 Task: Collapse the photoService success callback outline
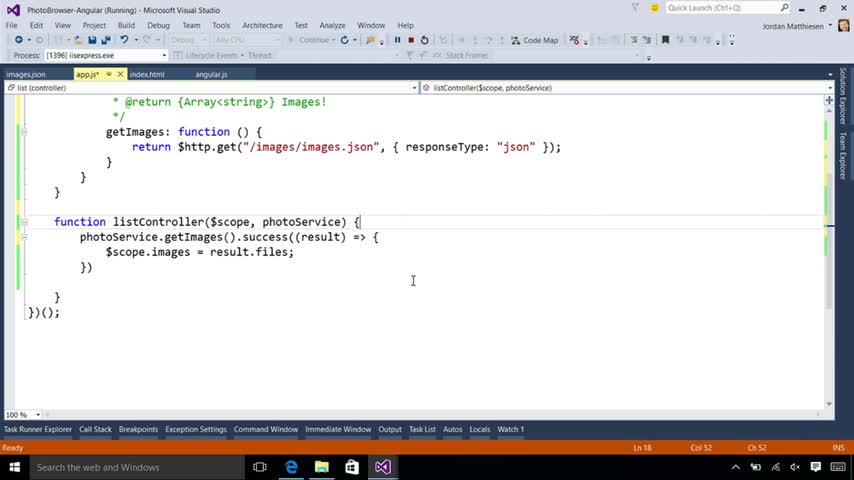[24, 237]
